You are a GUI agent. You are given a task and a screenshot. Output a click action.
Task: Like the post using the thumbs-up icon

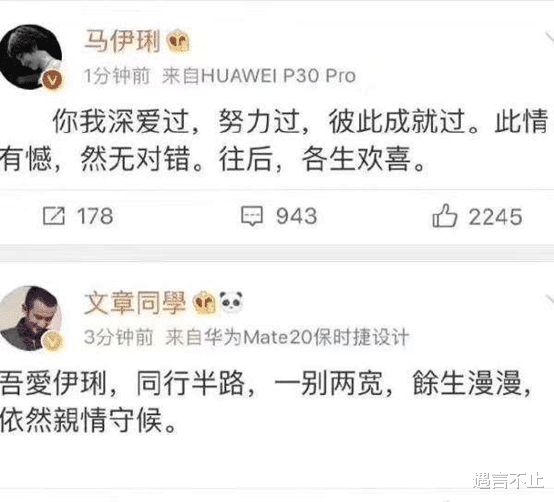(x=445, y=215)
